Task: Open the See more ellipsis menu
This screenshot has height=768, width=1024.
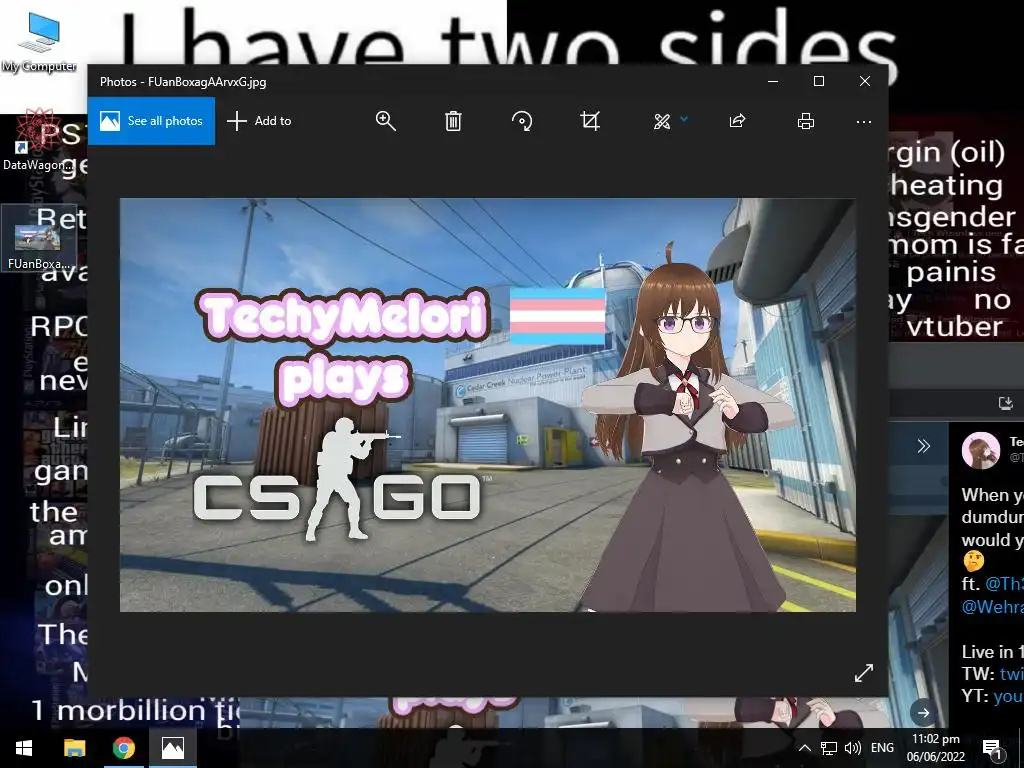Action: pyautogui.click(x=863, y=121)
